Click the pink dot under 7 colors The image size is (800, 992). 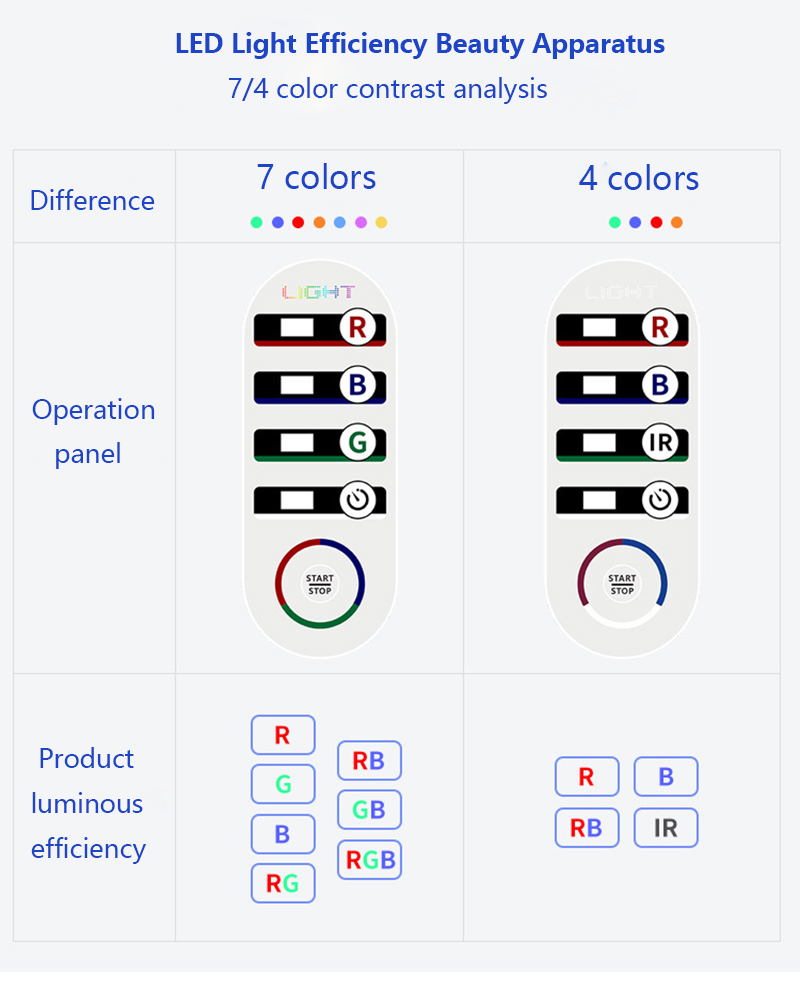coord(361,222)
